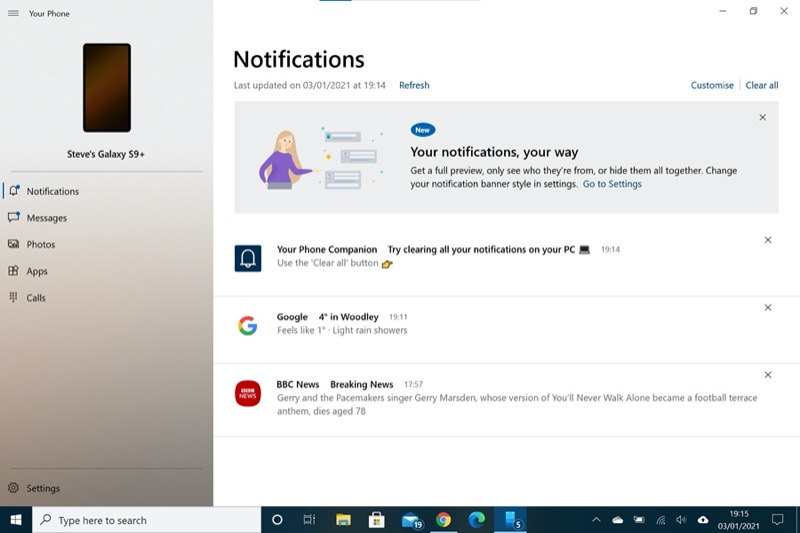Dismiss the Your Phone Companion notification
This screenshot has height=533, width=800.
click(x=767, y=240)
